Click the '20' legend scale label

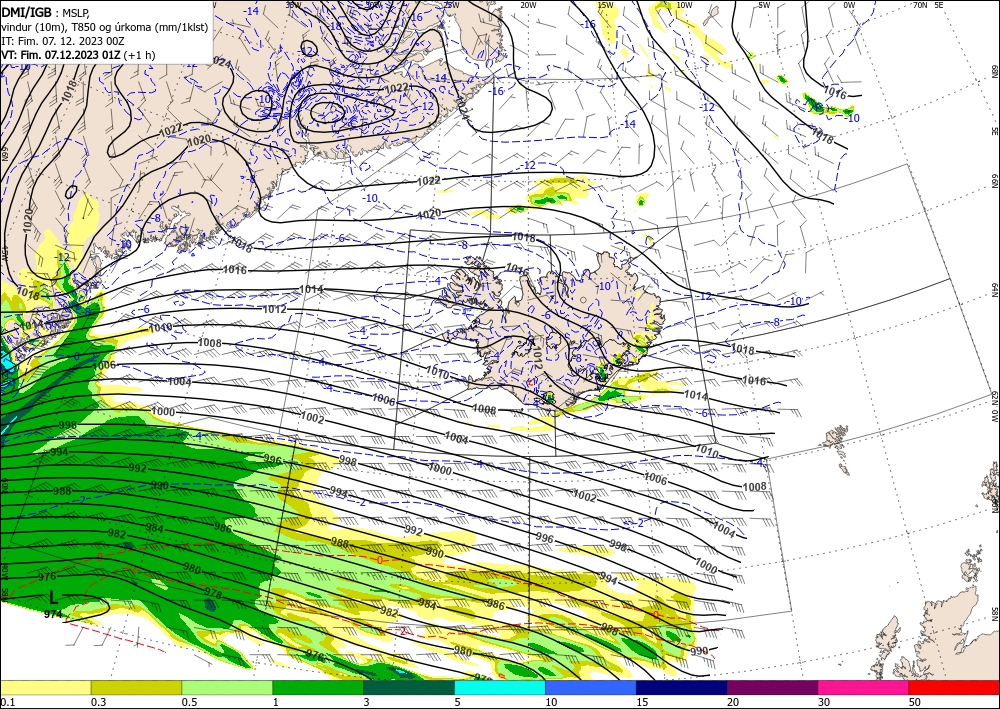coord(733,702)
